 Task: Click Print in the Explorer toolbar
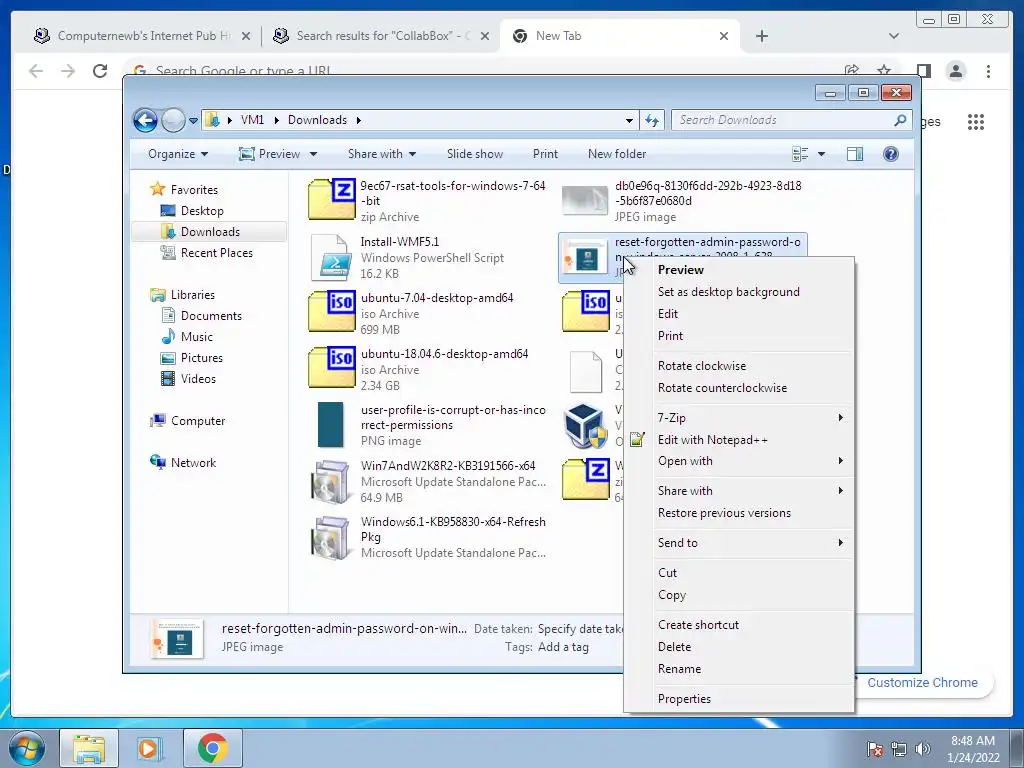(545, 154)
